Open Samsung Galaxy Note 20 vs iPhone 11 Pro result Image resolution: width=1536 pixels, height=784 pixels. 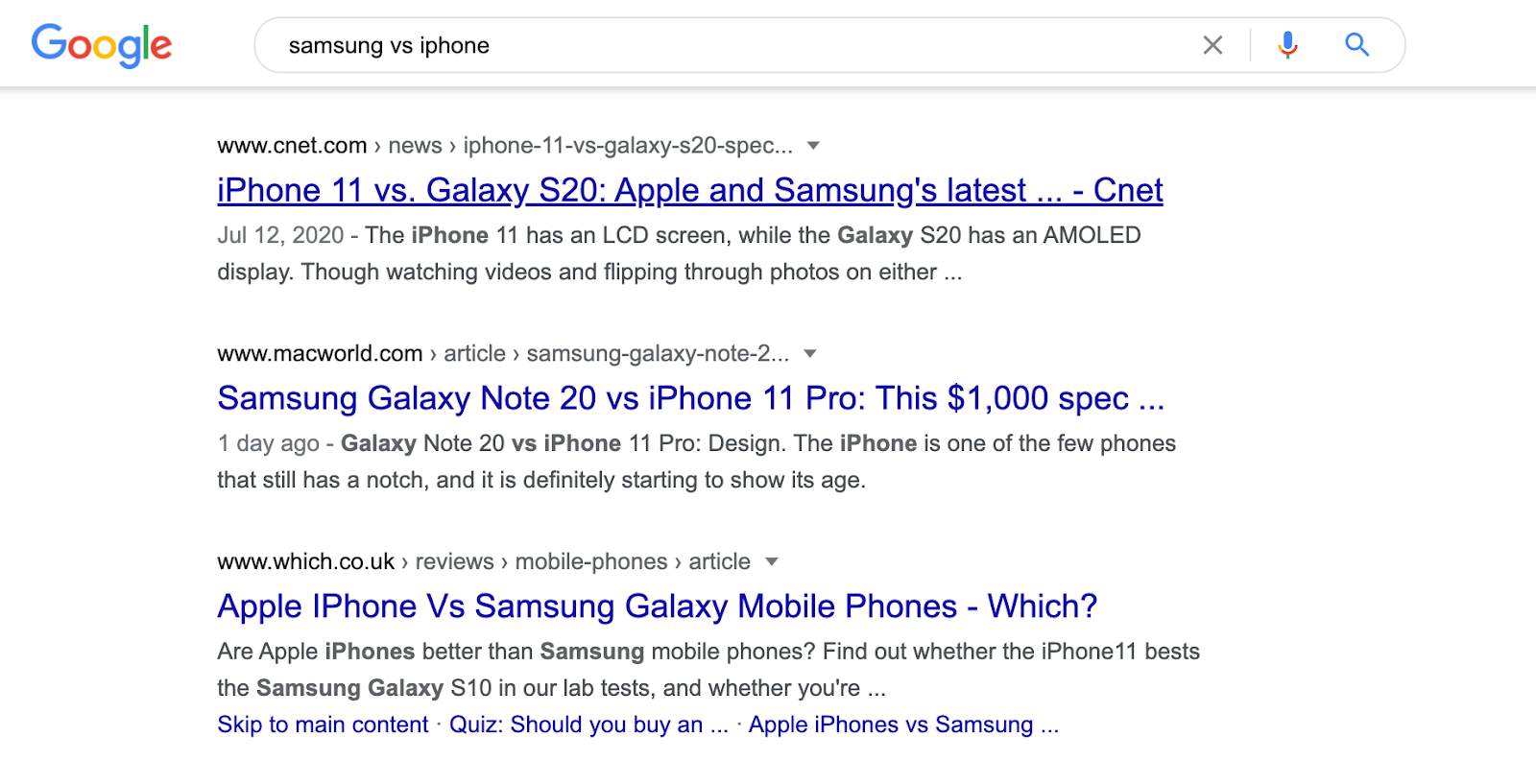(x=690, y=398)
